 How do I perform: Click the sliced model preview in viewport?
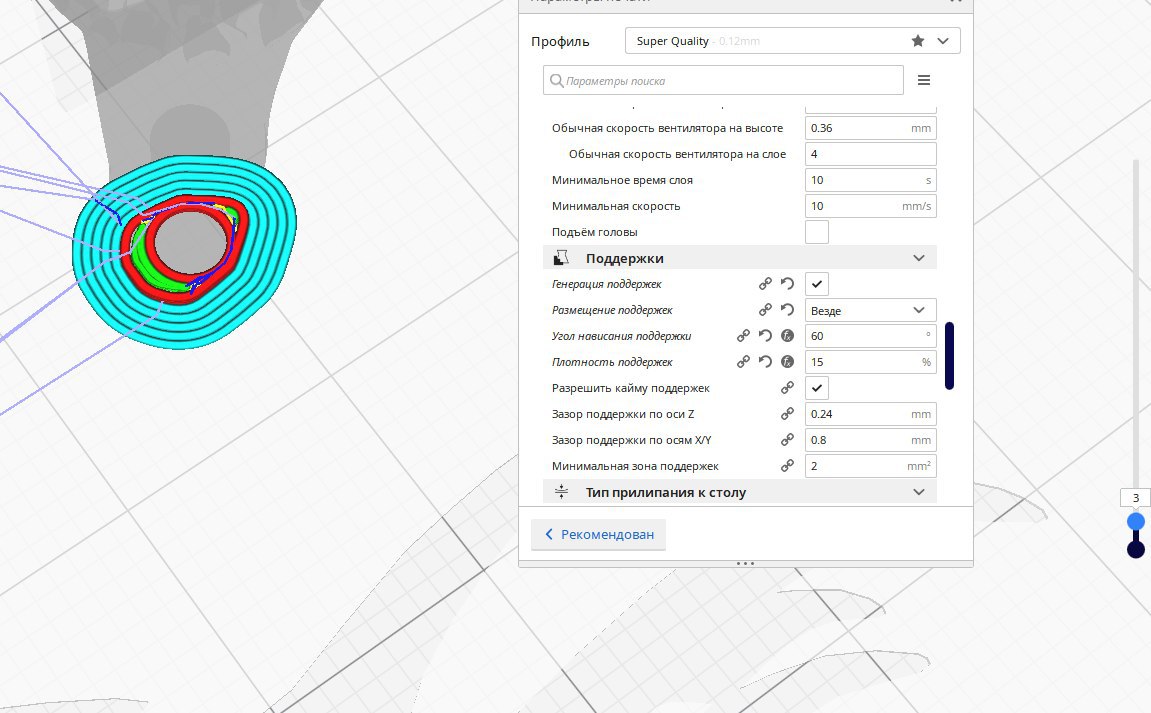pos(184,251)
